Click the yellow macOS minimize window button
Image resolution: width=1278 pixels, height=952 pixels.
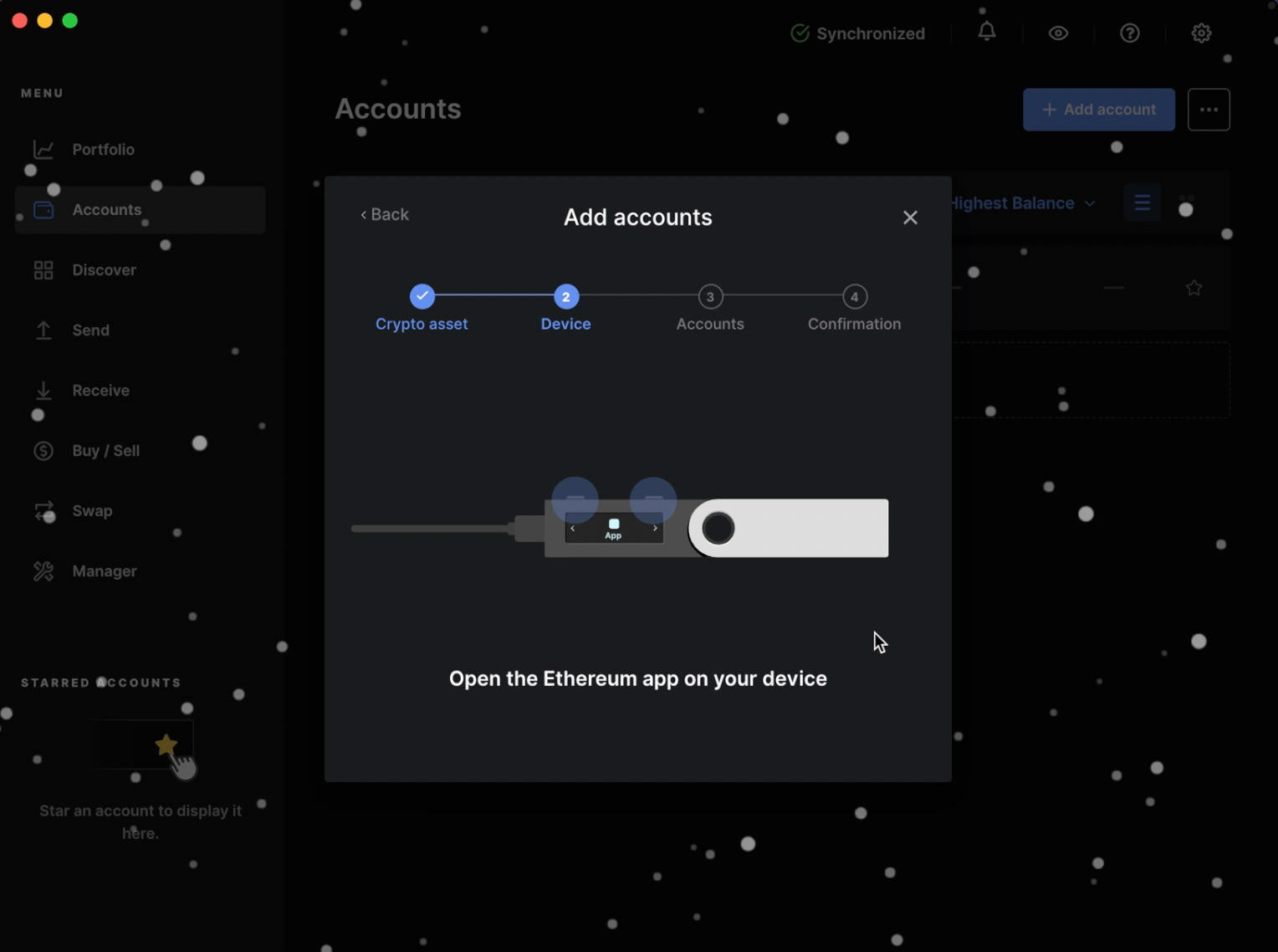(x=45, y=20)
